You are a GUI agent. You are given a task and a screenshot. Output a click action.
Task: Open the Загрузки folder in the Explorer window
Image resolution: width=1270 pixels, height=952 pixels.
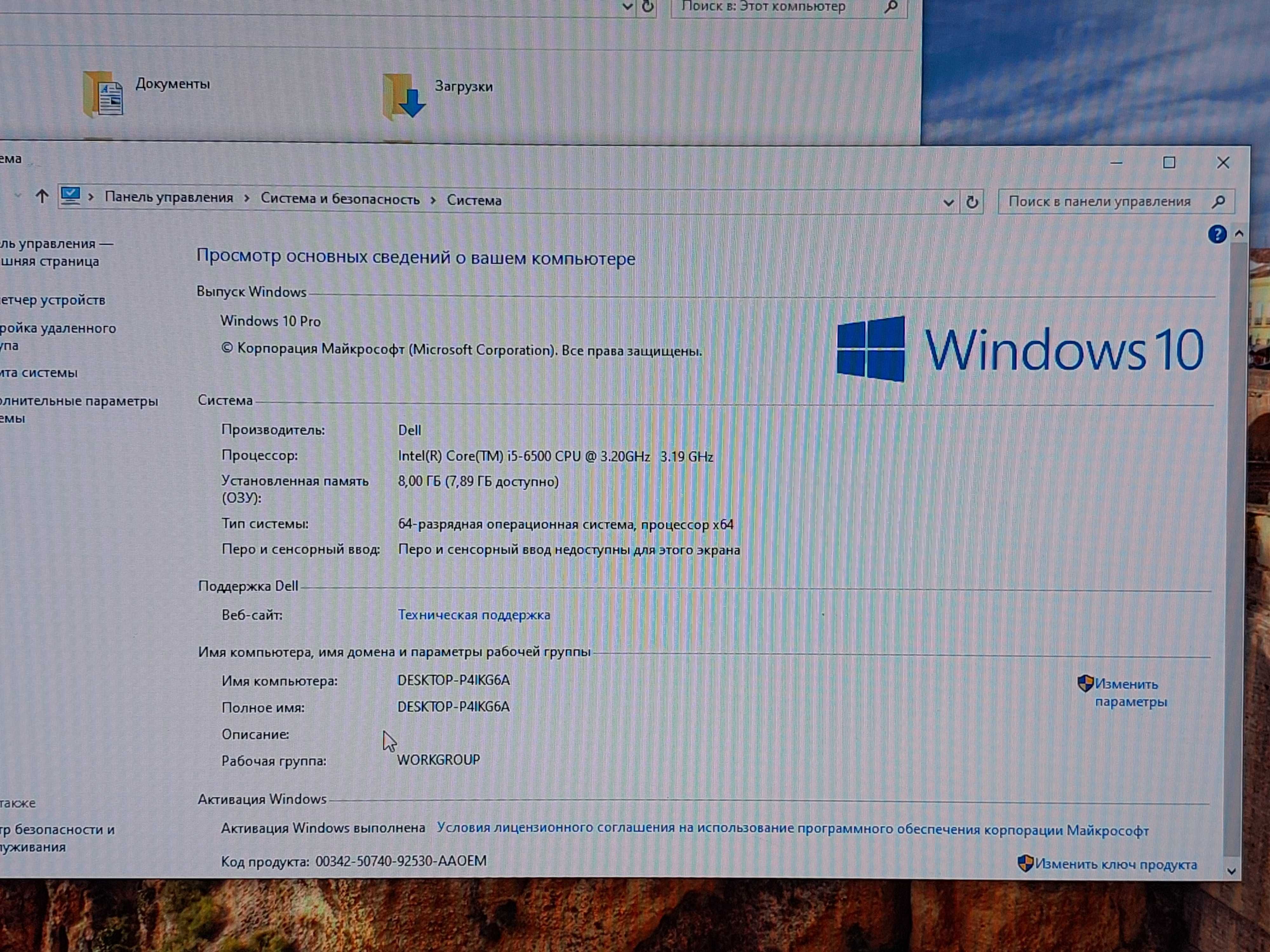(438, 96)
